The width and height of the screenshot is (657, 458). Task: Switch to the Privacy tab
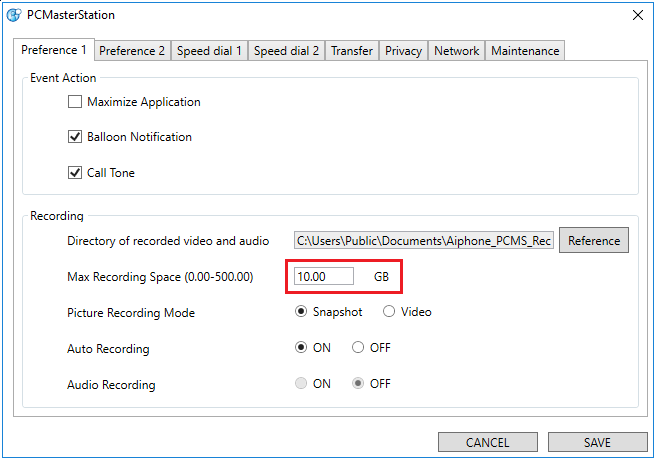(403, 51)
